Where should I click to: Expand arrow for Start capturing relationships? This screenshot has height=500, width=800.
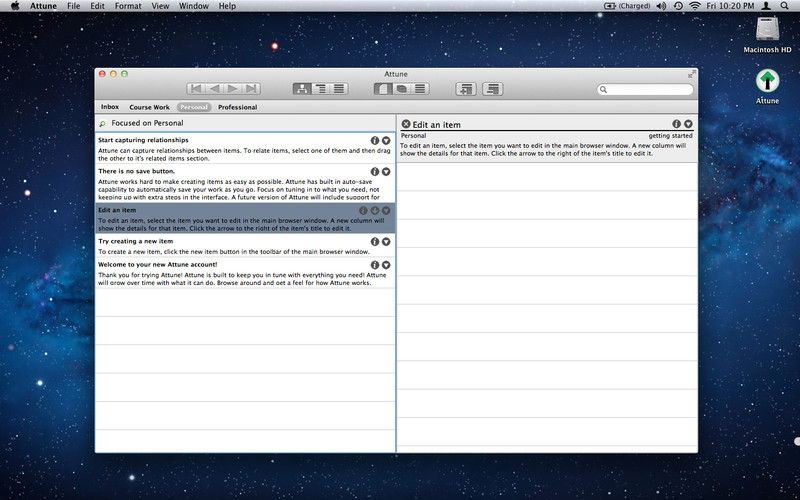click(x=386, y=140)
